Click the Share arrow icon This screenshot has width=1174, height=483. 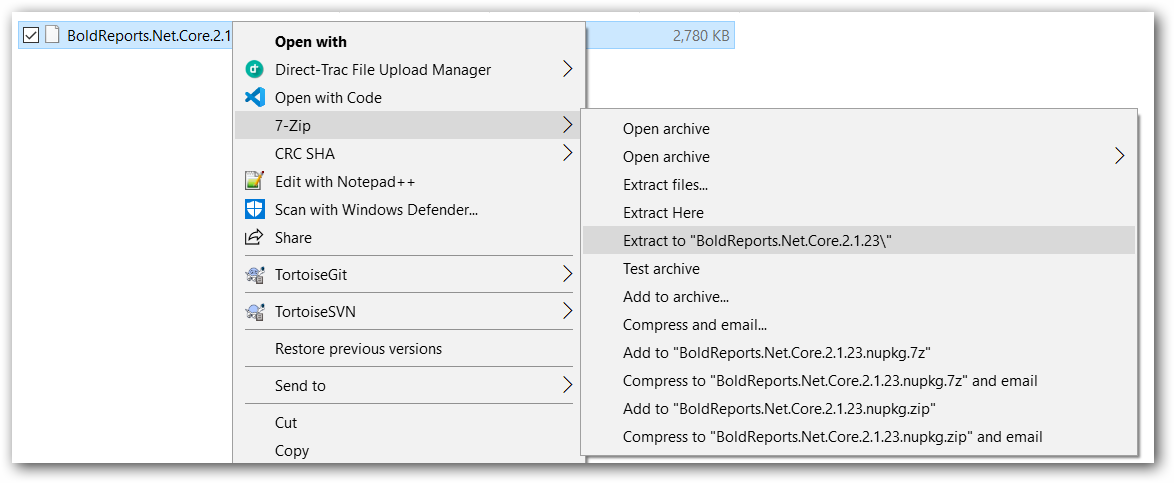tap(255, 237)
